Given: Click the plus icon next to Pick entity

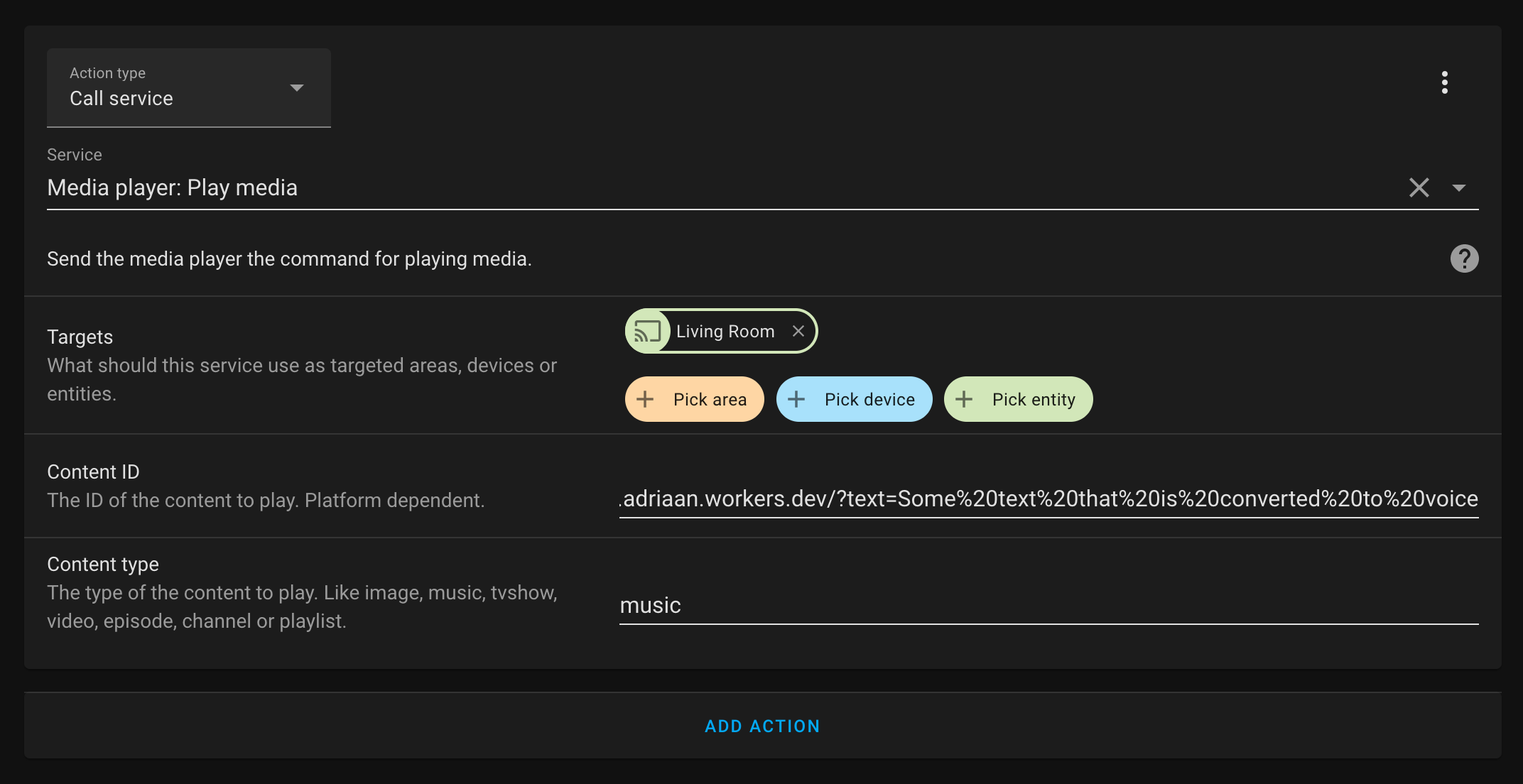Looking at the screenshot, I should click(964, 399).
